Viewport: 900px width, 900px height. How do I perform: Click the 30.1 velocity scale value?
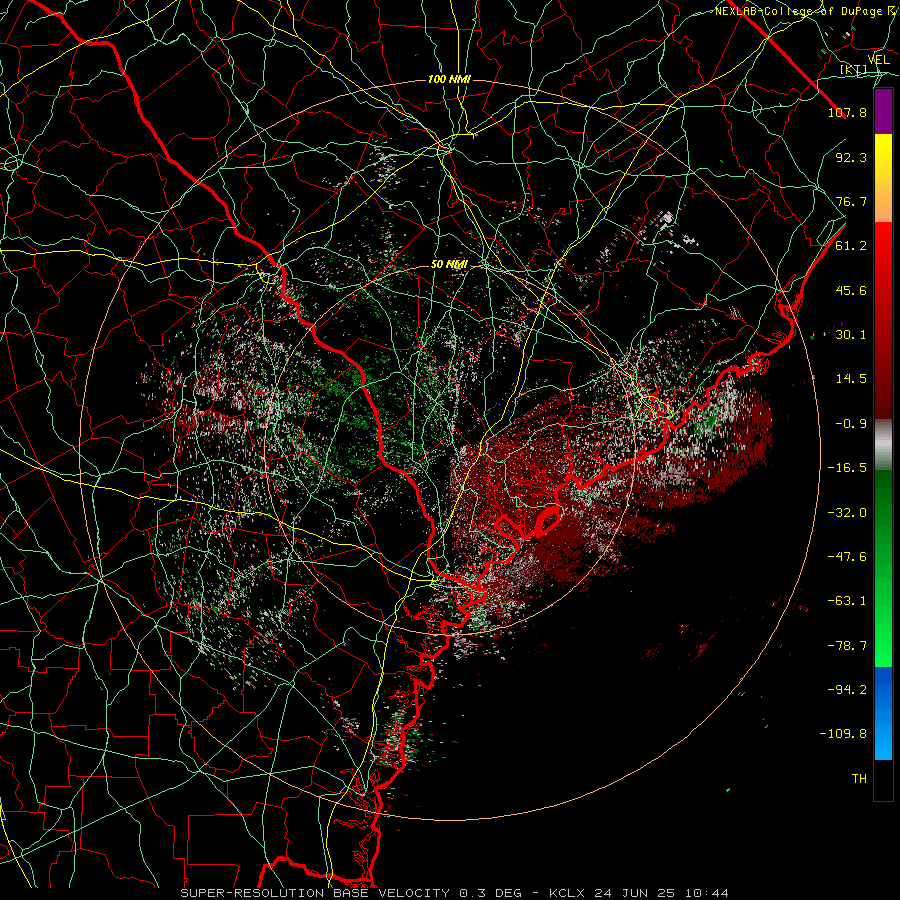click(851, 335)
